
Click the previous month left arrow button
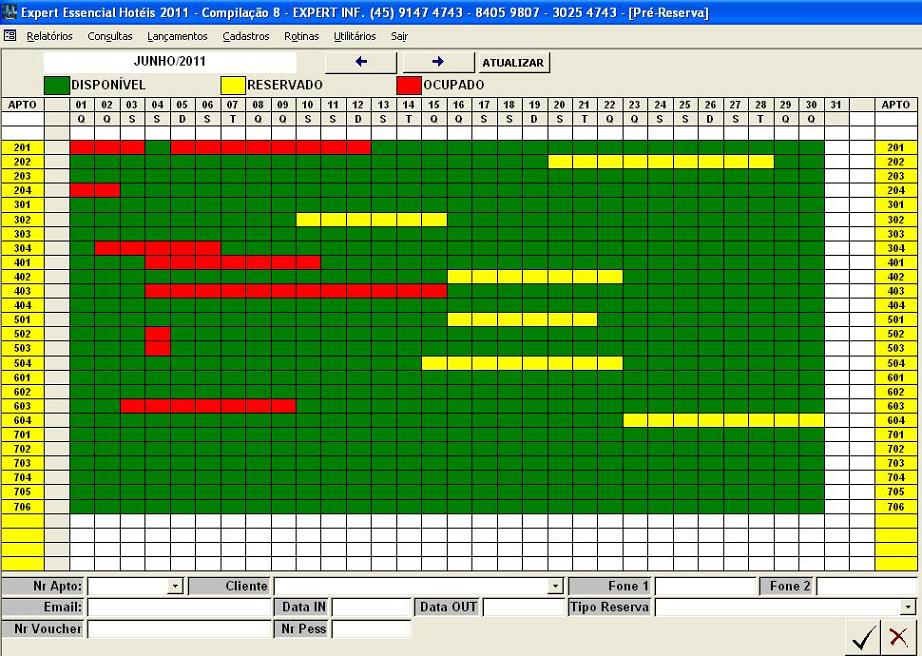(x=361, y=62)
